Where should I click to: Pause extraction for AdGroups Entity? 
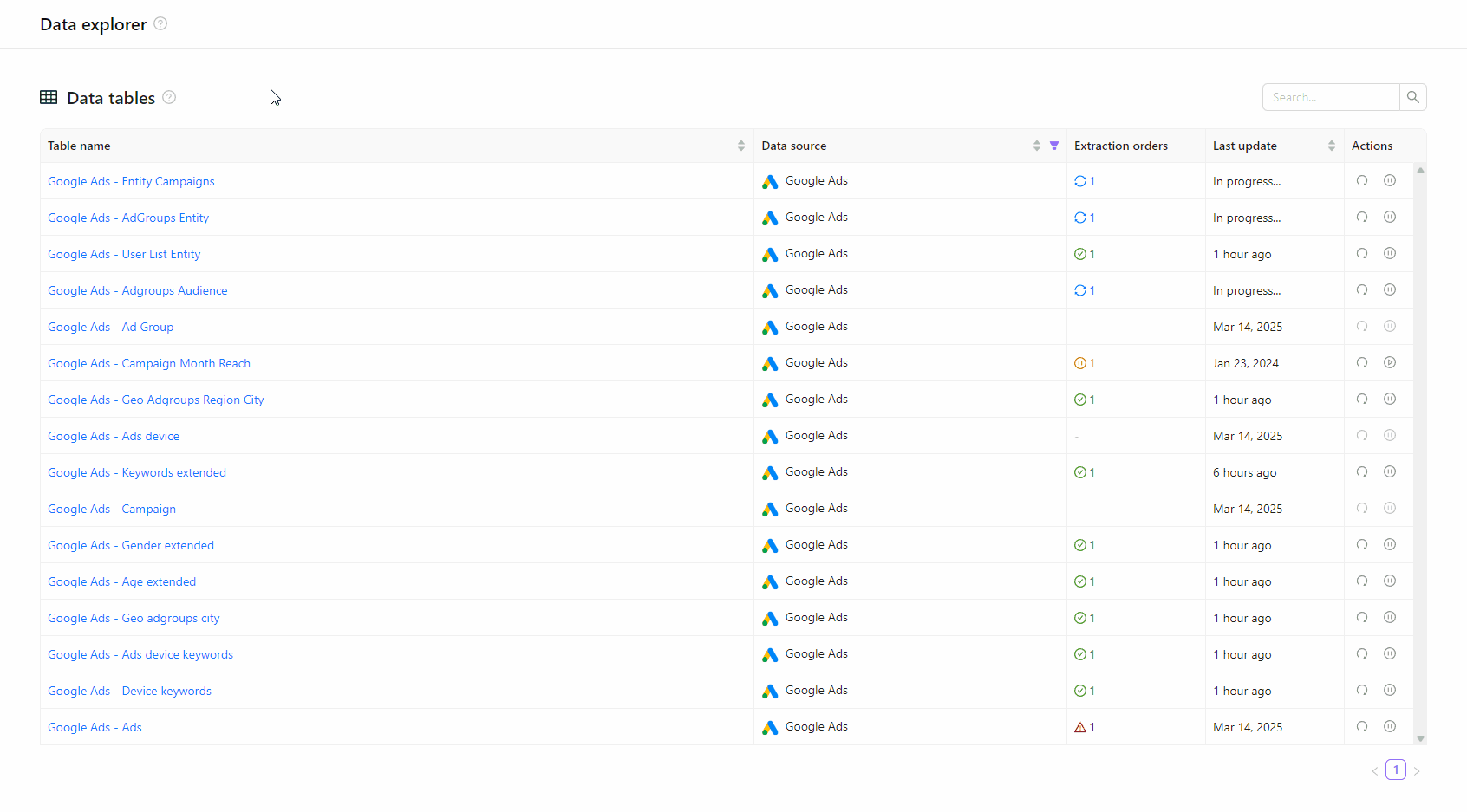point(1390,218)
